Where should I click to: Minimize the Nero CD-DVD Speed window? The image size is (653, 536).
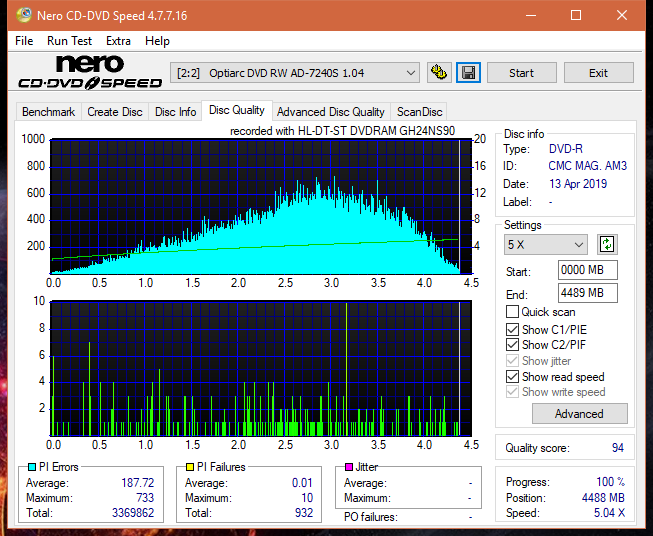pyautogui.click(x=531, y=15)
